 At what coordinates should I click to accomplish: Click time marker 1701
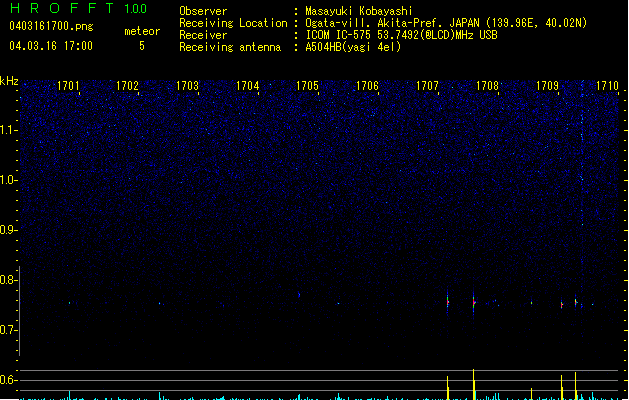click(68, 86)
